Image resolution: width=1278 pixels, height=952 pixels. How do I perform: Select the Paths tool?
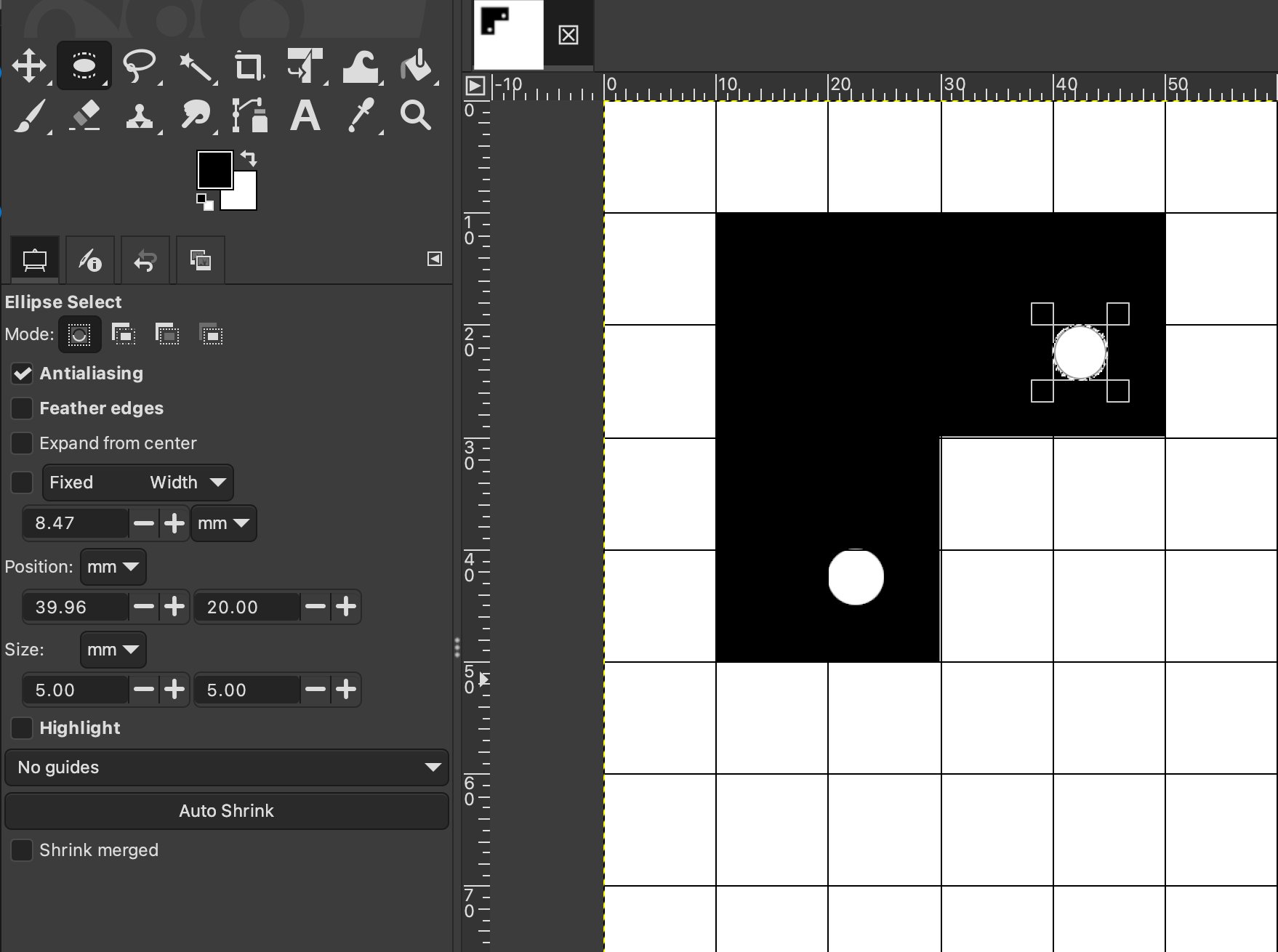tap(249, 116)
